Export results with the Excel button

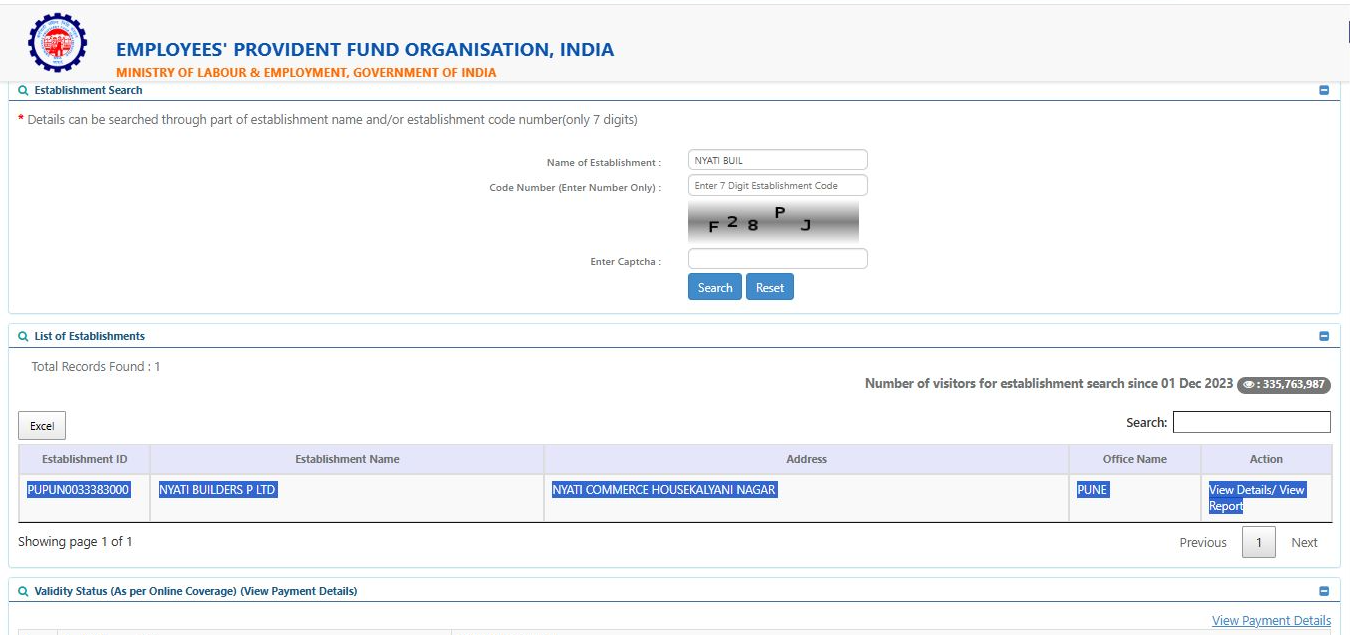click(x=42, y=426)
